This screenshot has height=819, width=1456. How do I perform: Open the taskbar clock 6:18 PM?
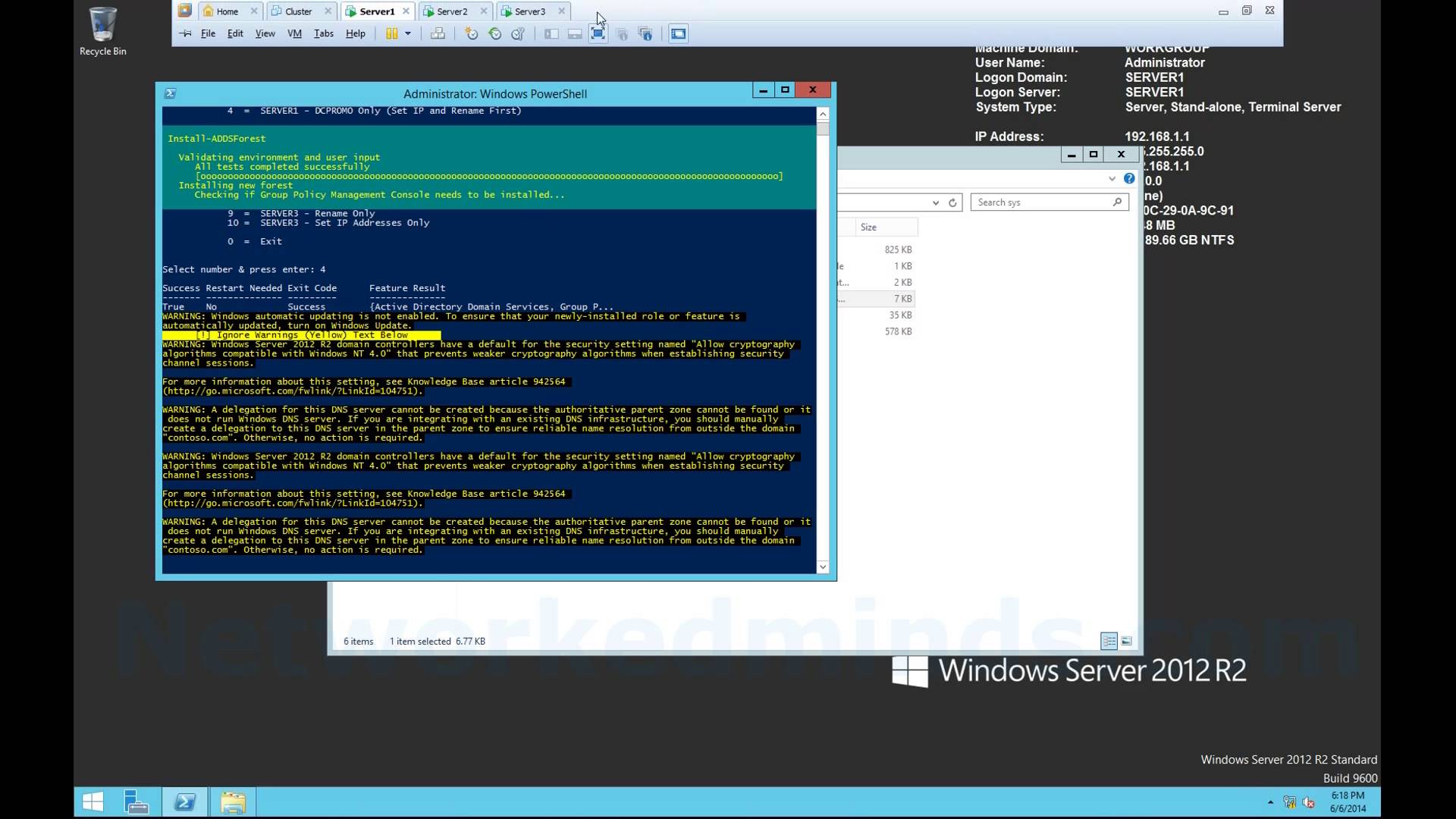click(x=1348, y=802)
